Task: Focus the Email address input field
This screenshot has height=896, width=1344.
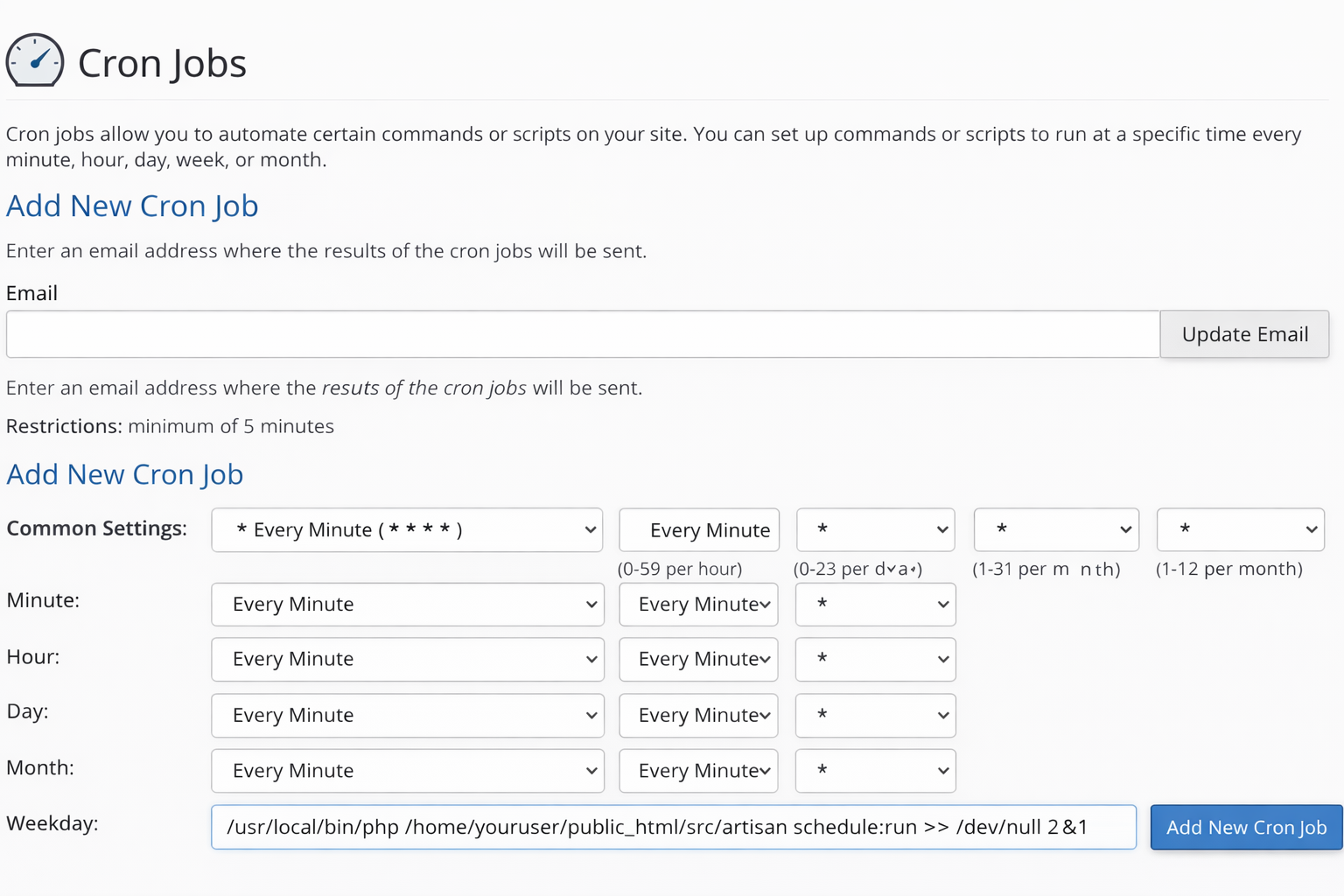Action: pos(583,334)
